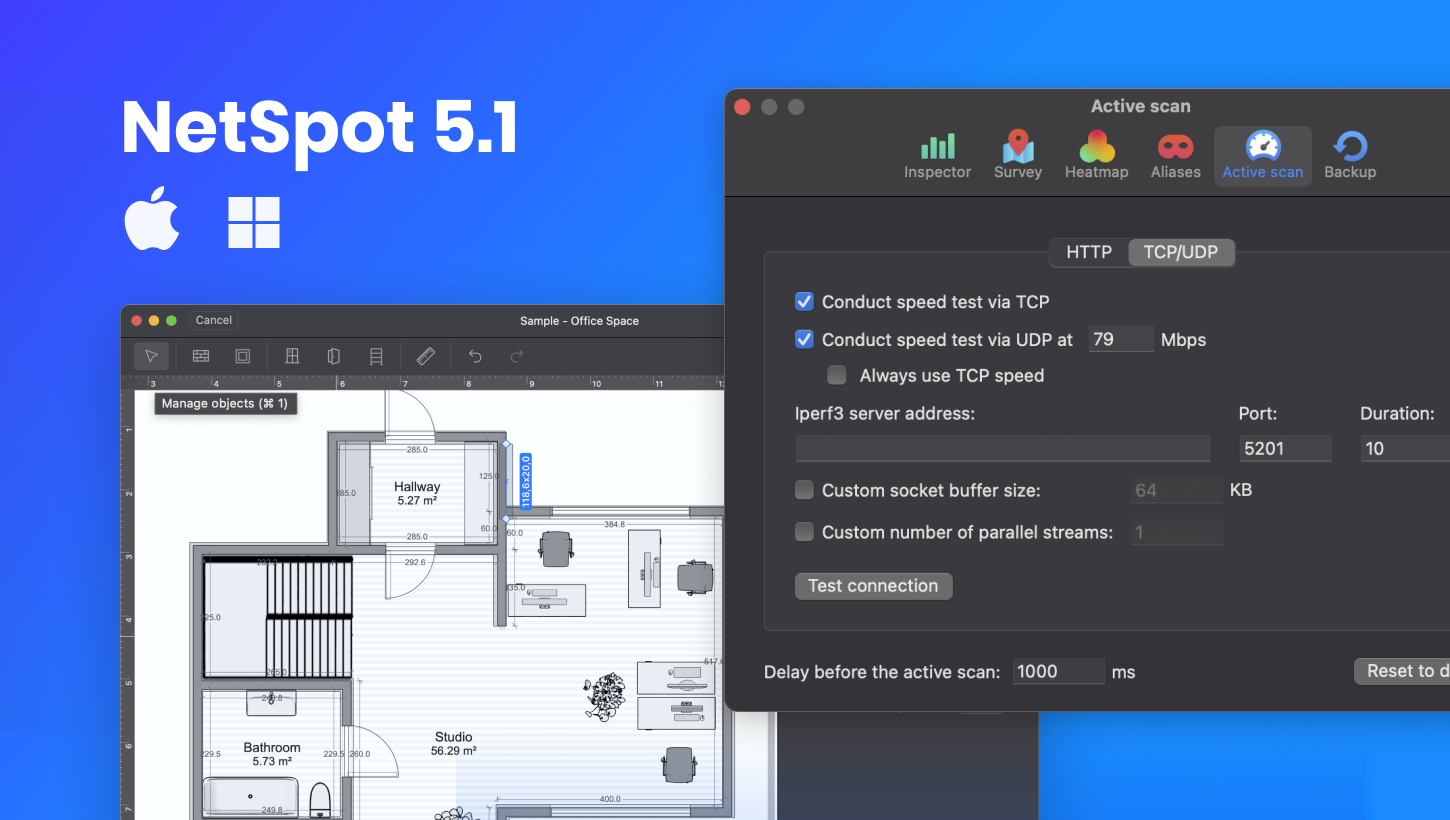Click the delay before active scan field

pos(1058,671)
